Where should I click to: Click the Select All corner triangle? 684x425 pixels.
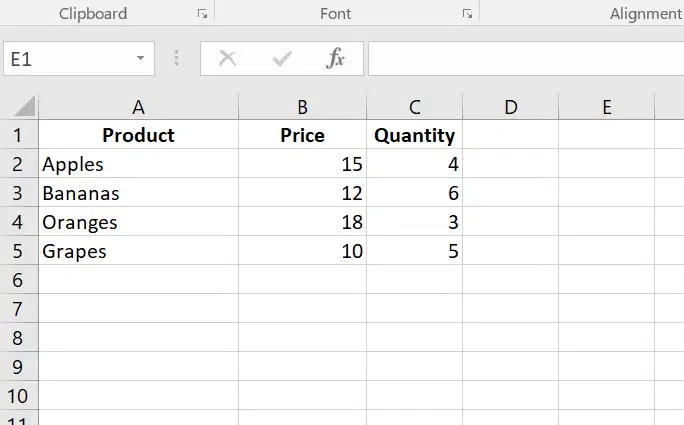click(x=24, y=106)
